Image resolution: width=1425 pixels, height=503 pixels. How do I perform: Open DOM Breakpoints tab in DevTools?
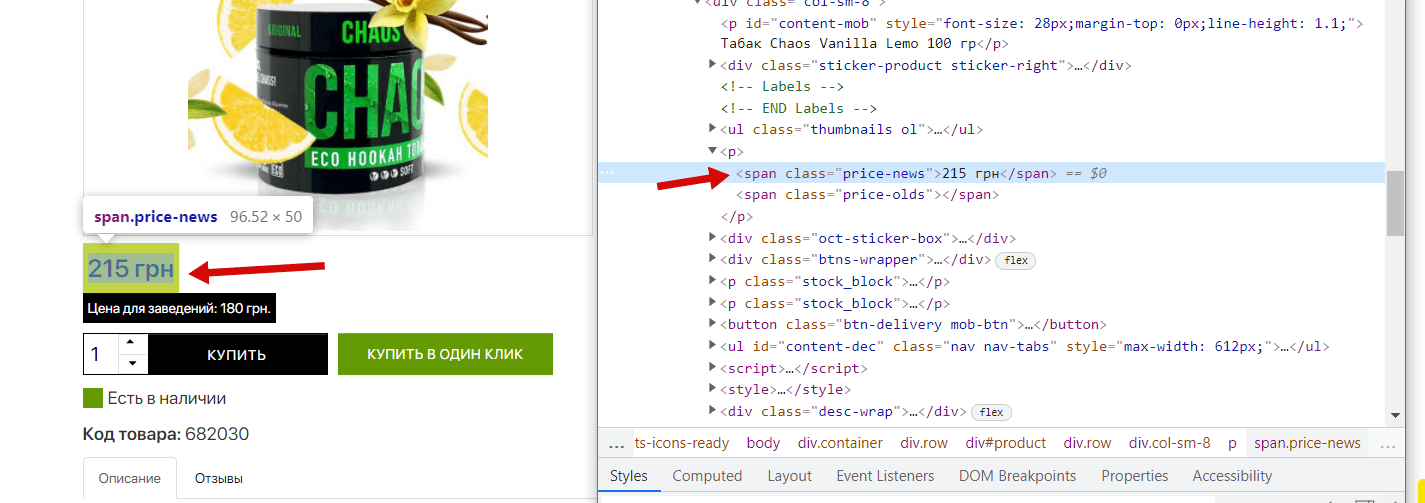(x=1017, y=476)
